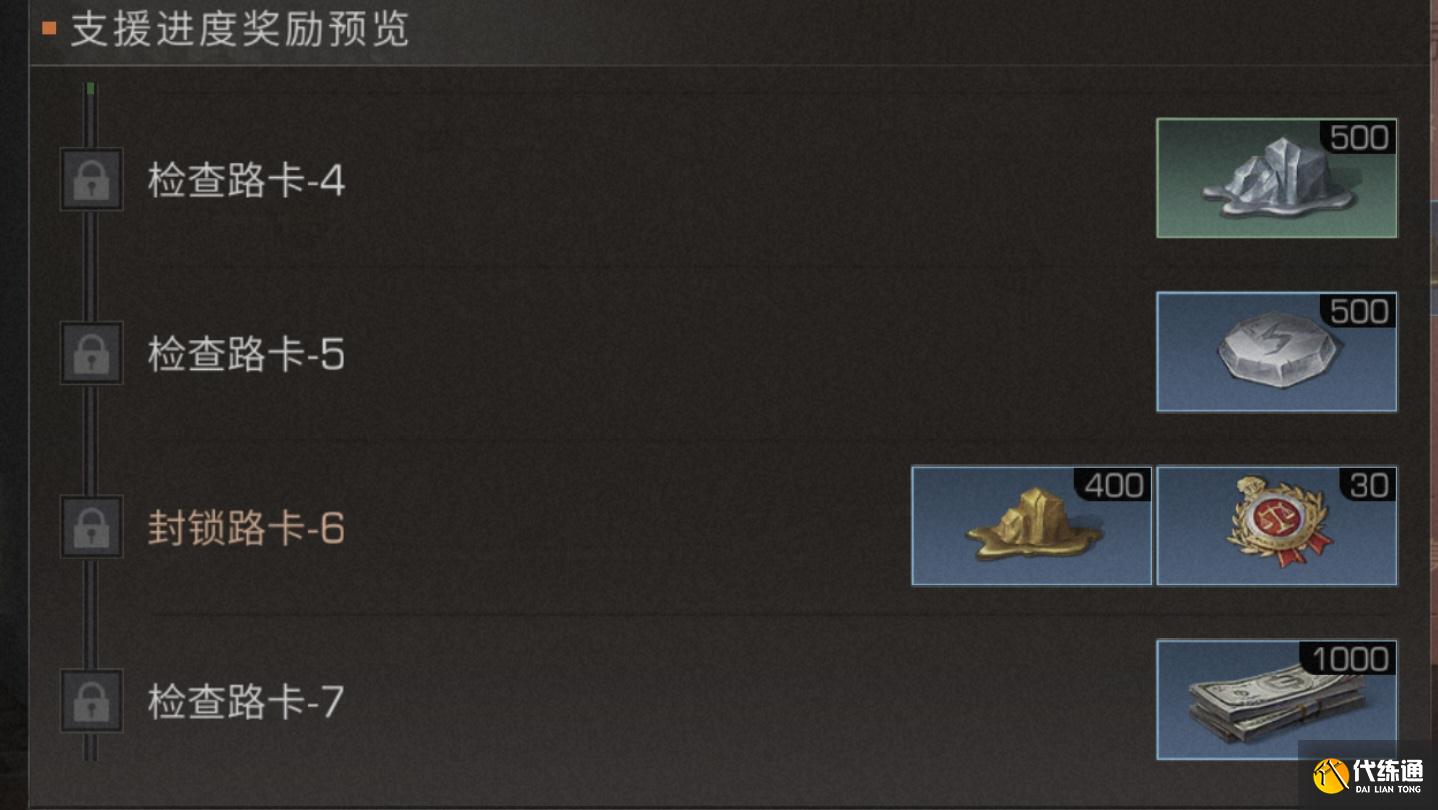Select the lock icon beside 检查路卡-5

(92, 353)
